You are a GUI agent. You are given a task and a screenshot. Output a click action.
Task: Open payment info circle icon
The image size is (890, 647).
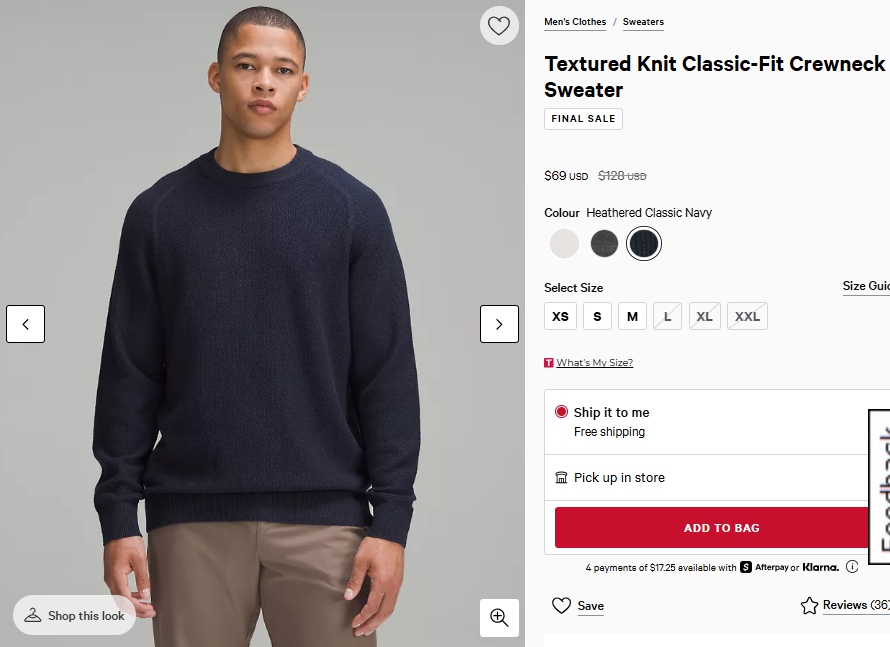[852, 567]
